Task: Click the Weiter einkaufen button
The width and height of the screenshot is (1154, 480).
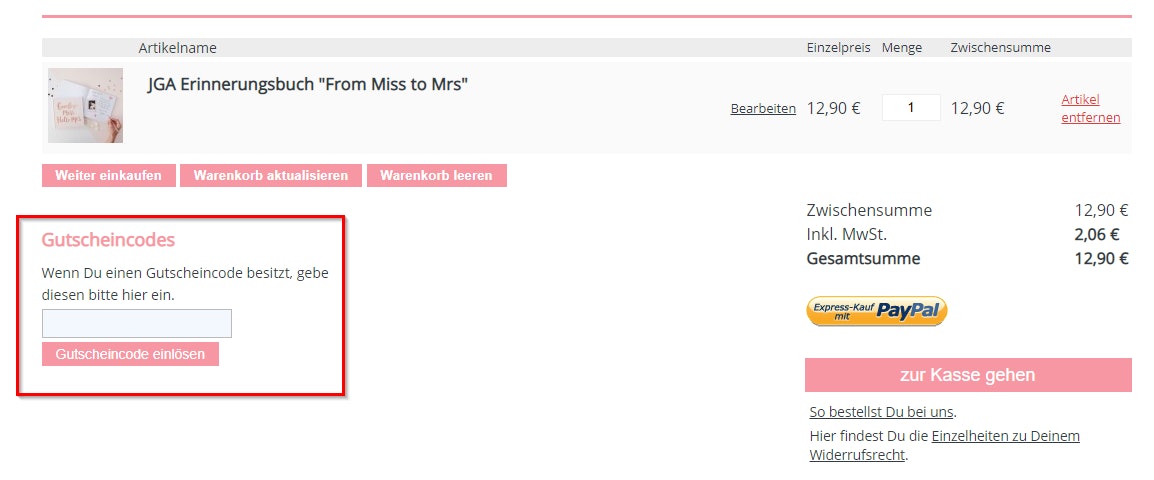Action: [108, 176]
